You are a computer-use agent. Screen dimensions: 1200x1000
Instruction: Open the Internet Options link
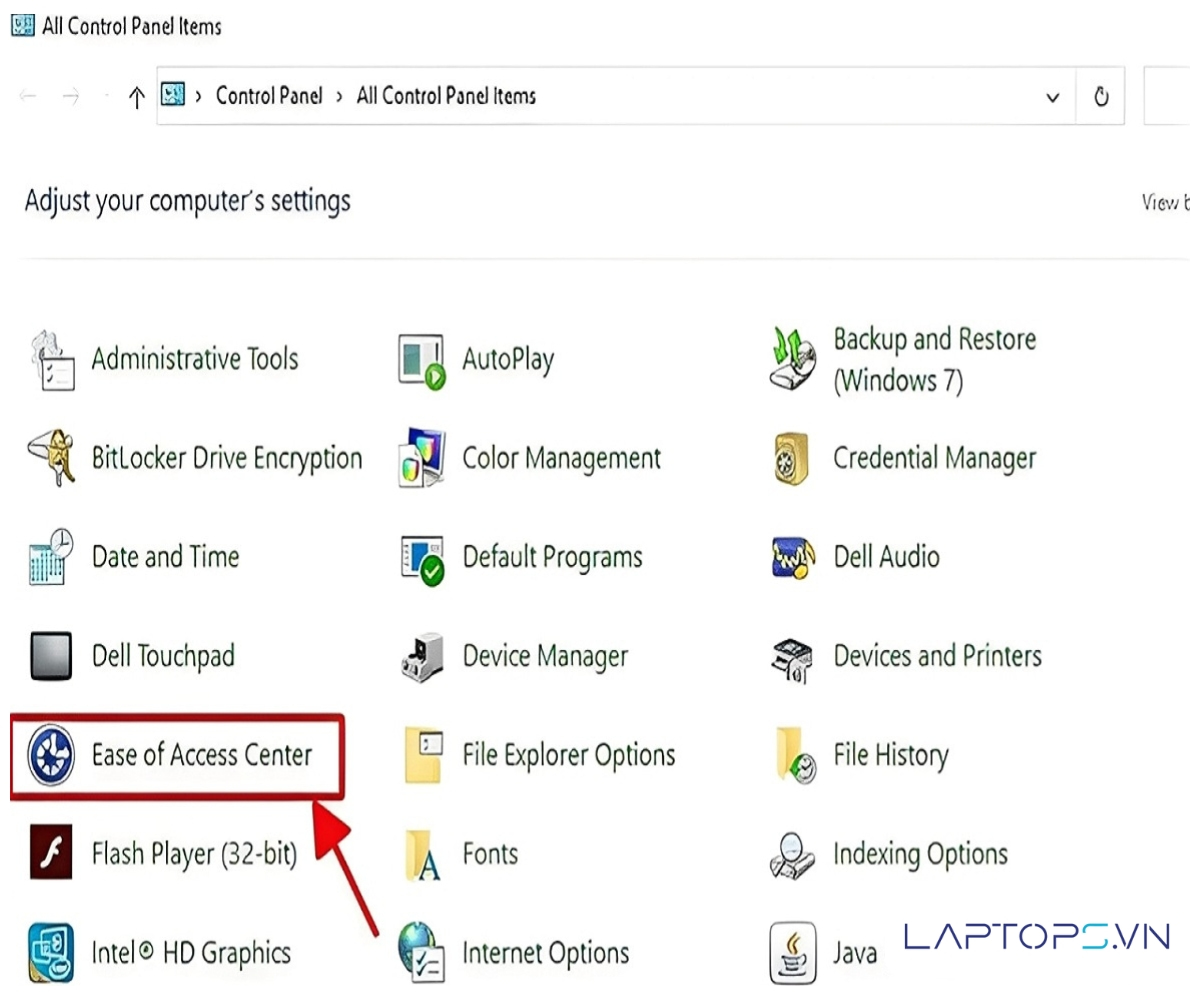545,953
